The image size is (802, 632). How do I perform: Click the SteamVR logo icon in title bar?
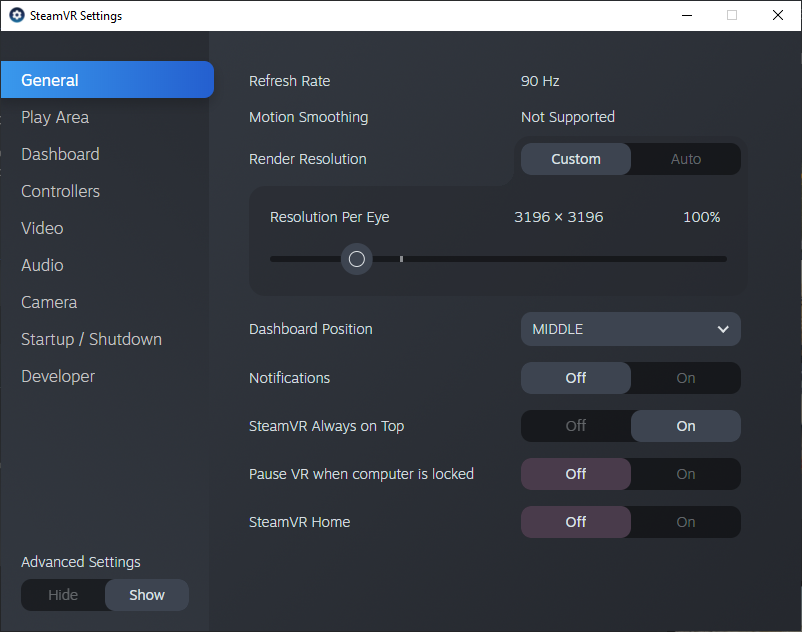[17, 15]
